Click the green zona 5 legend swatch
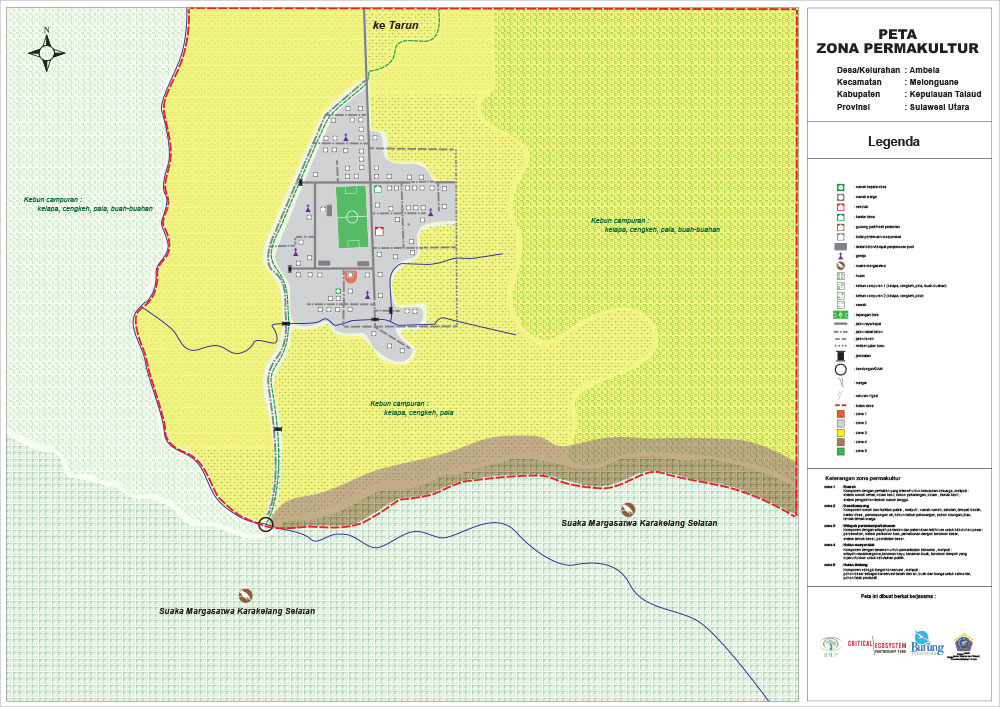1000x707 pixels. 842,451
